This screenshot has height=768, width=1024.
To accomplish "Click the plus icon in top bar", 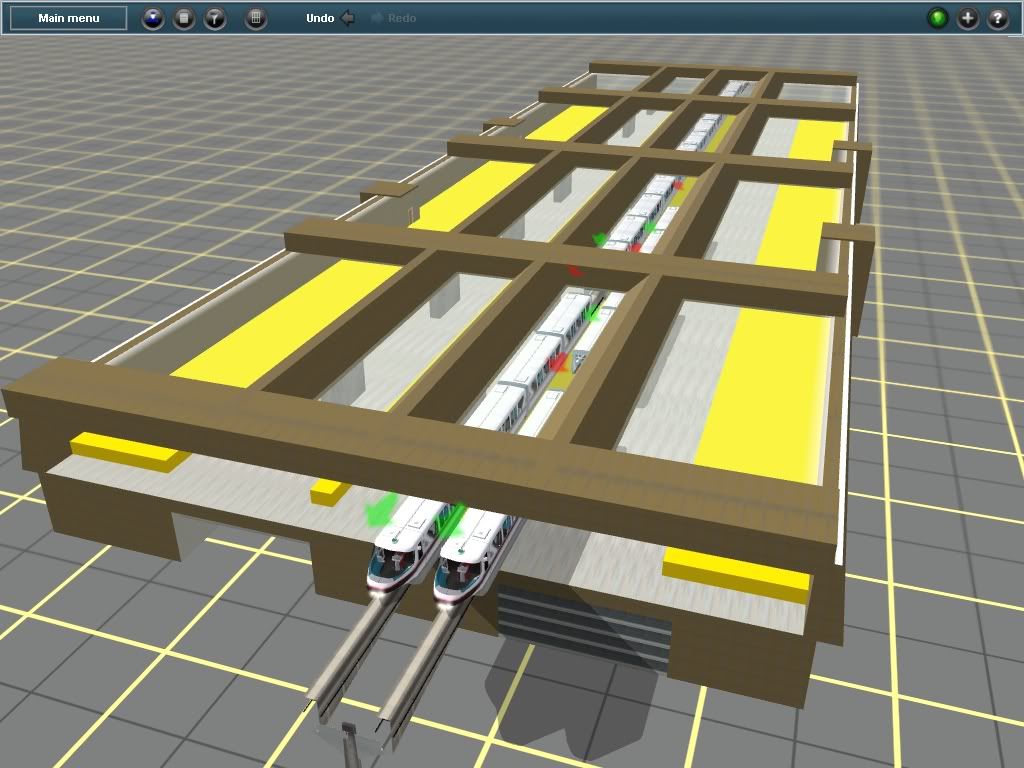I will (x=968, y=18).
